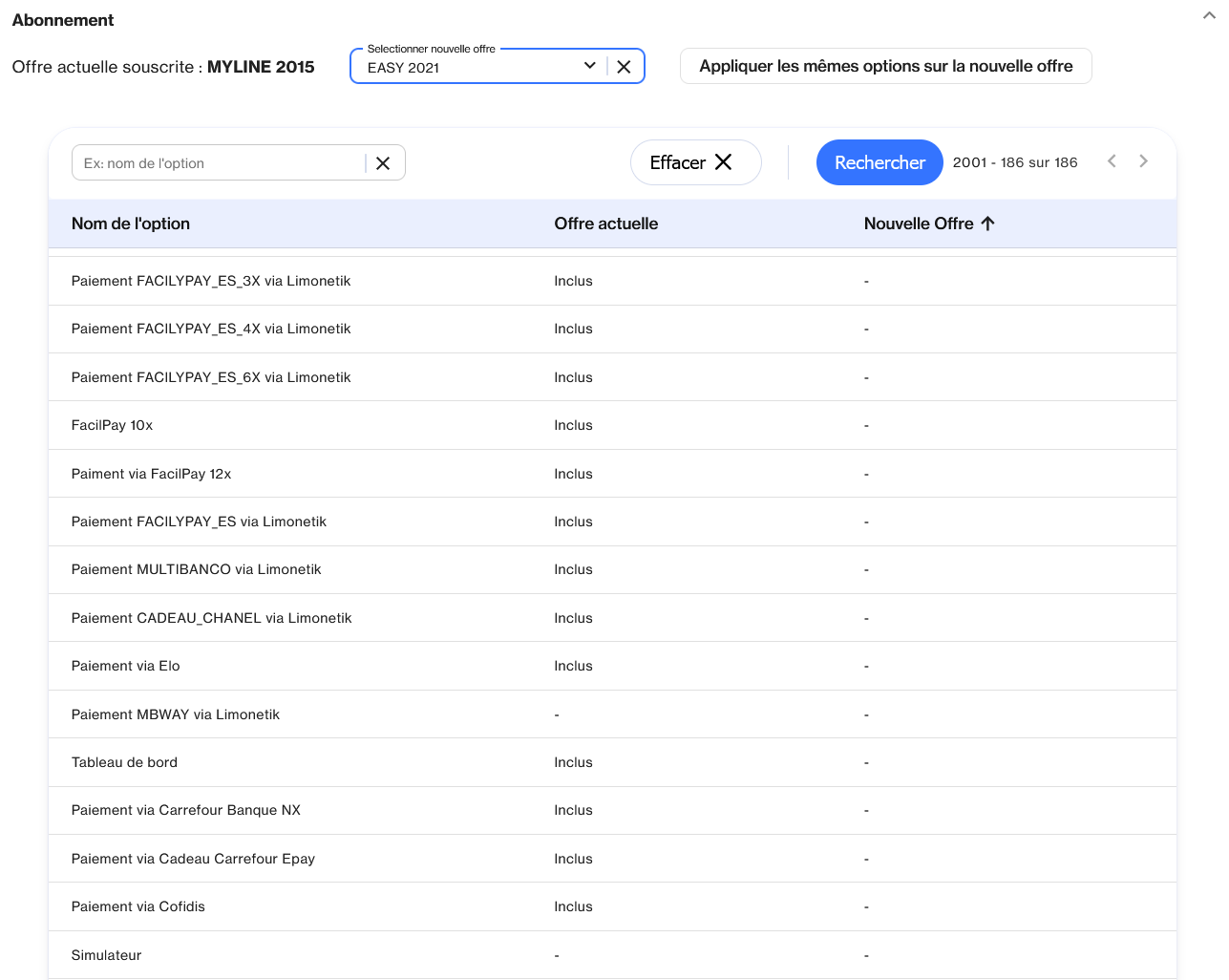Select the Paiement via Cofidis row
This screenshot has width=1229, height=980.
(138, 906)
